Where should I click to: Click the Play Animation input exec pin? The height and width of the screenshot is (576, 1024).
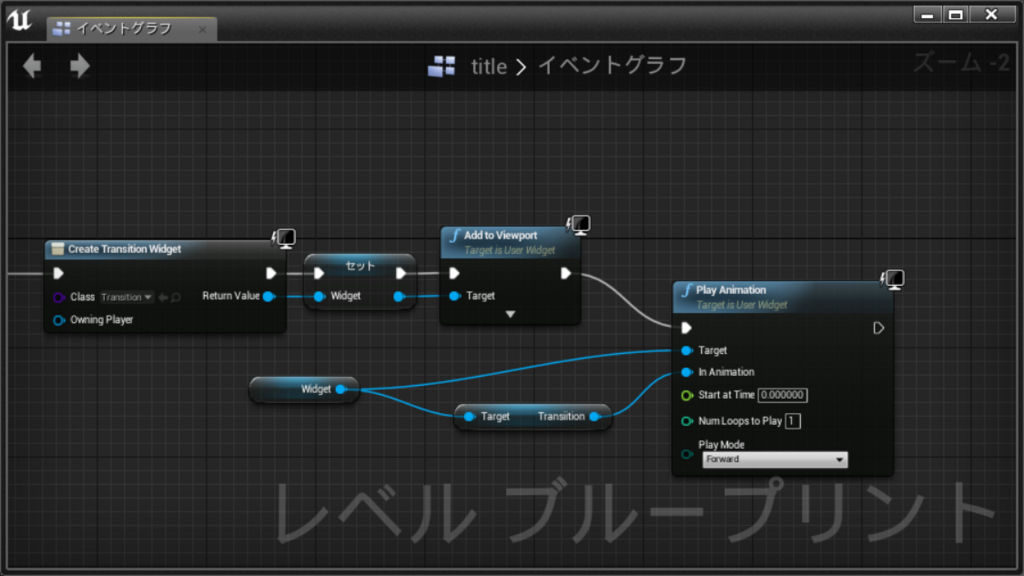(686, 328)
